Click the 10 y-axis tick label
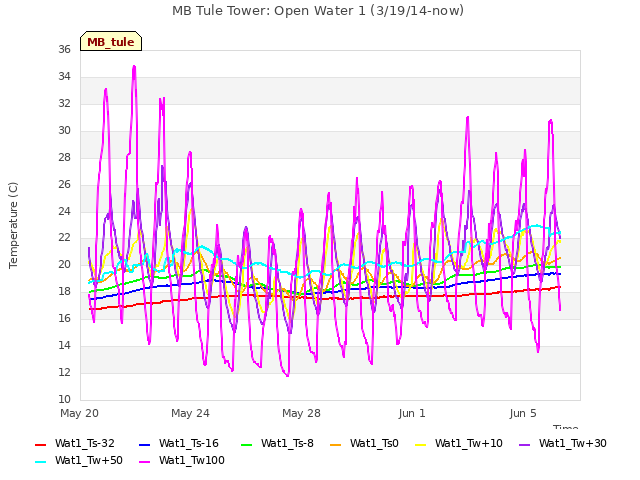This screenshot has height=480, width=640. click(64, 399)
